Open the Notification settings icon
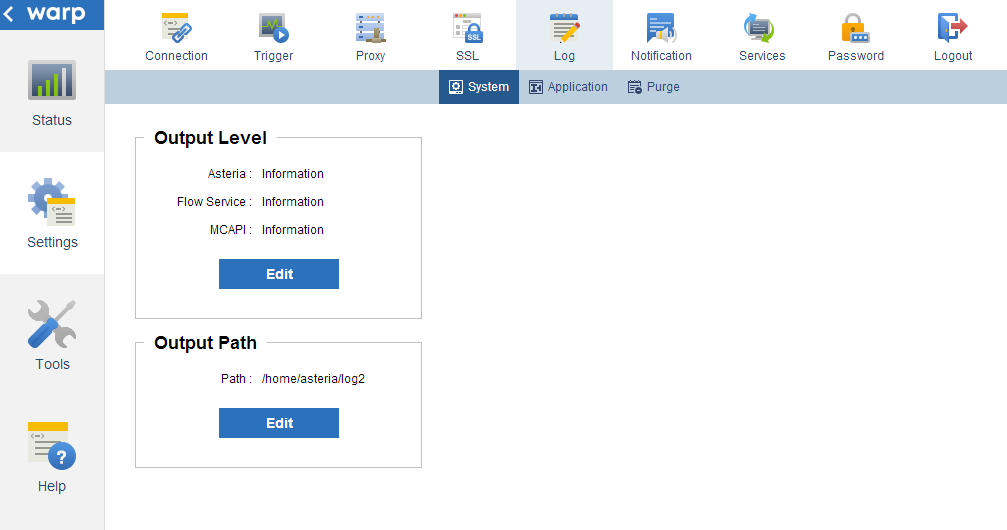Image resolution: width=1007 pixels, height=530 pixels. click(x=661, y=28)
